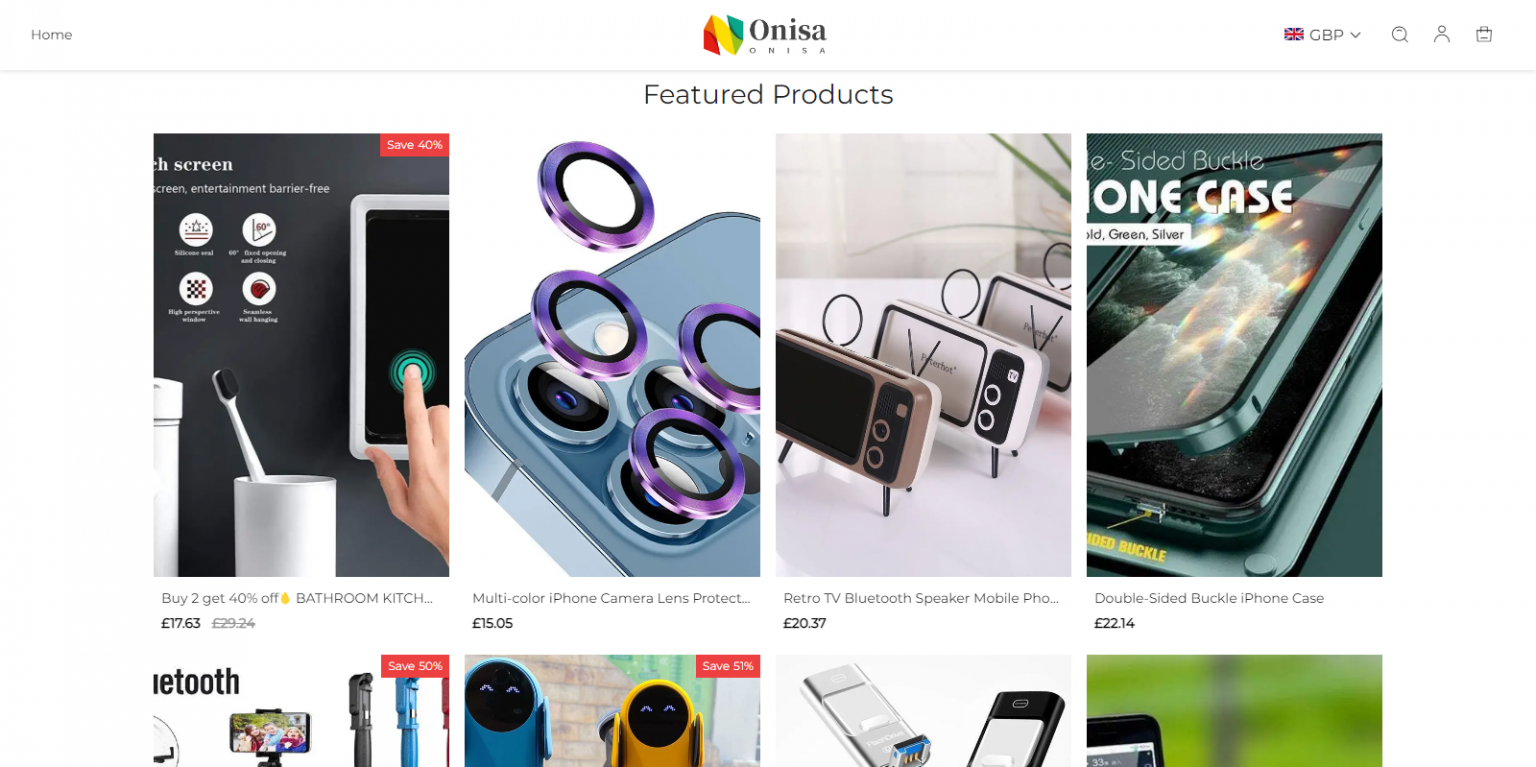Click Retro TV Bluetooth Speaker title link
The image size is (1536, 767).
tap(921, 598)
